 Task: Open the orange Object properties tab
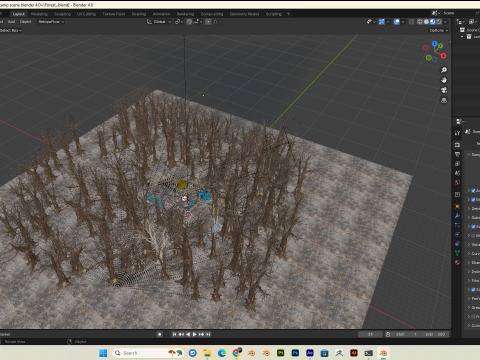click(457, 206)
